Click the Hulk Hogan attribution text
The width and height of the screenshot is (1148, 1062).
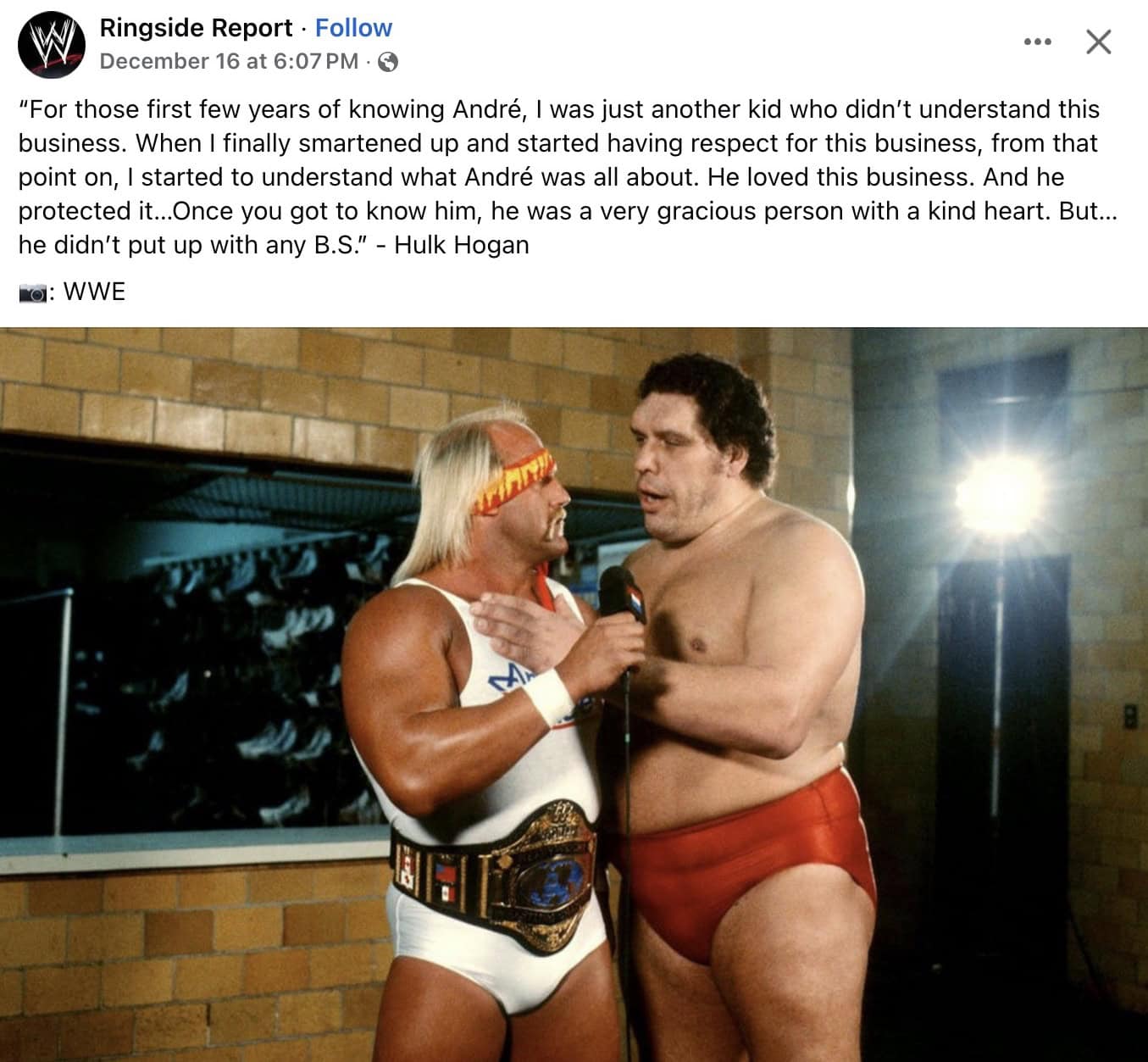tap(462, 245)
